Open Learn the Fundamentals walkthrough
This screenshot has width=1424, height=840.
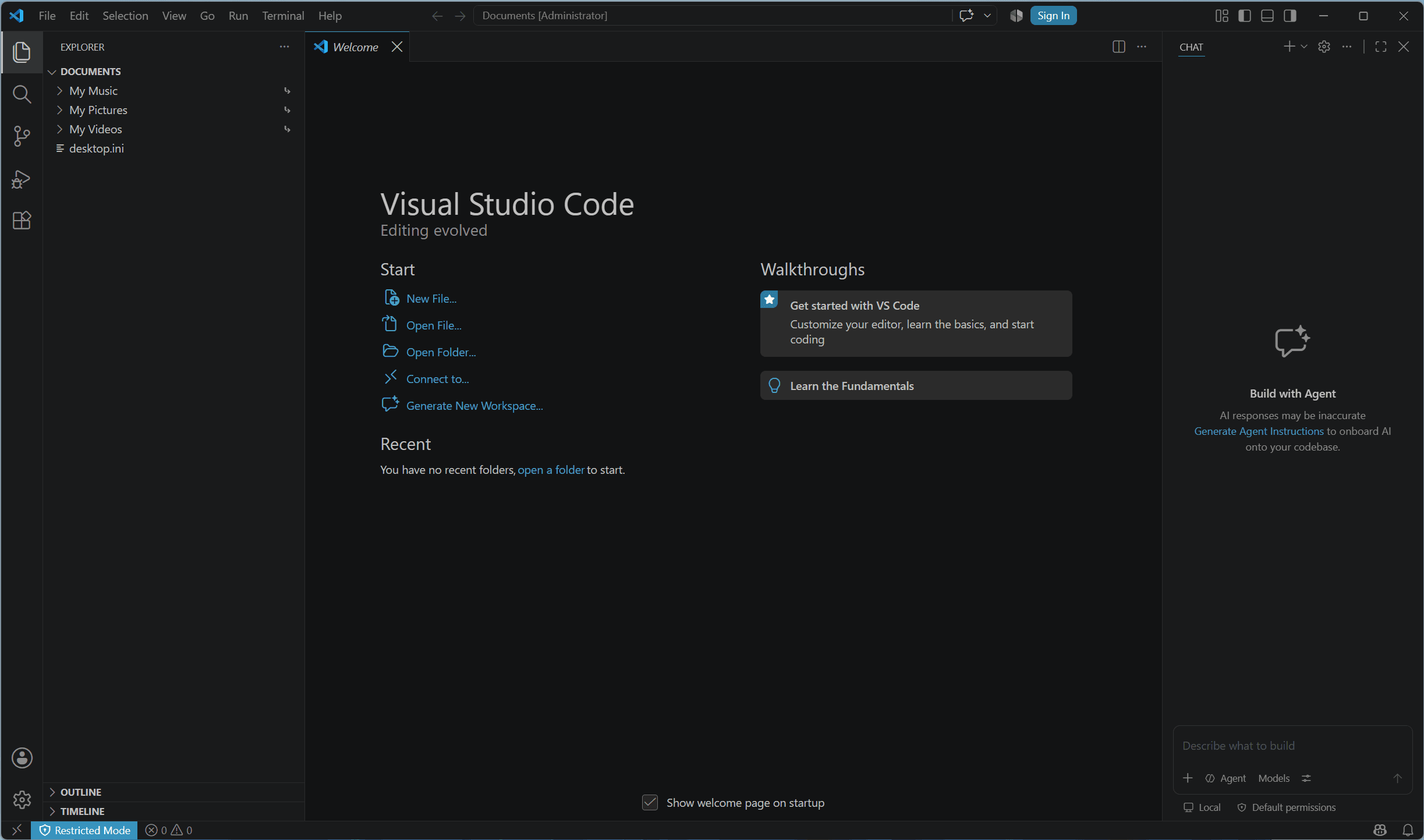tap(916, 385)
